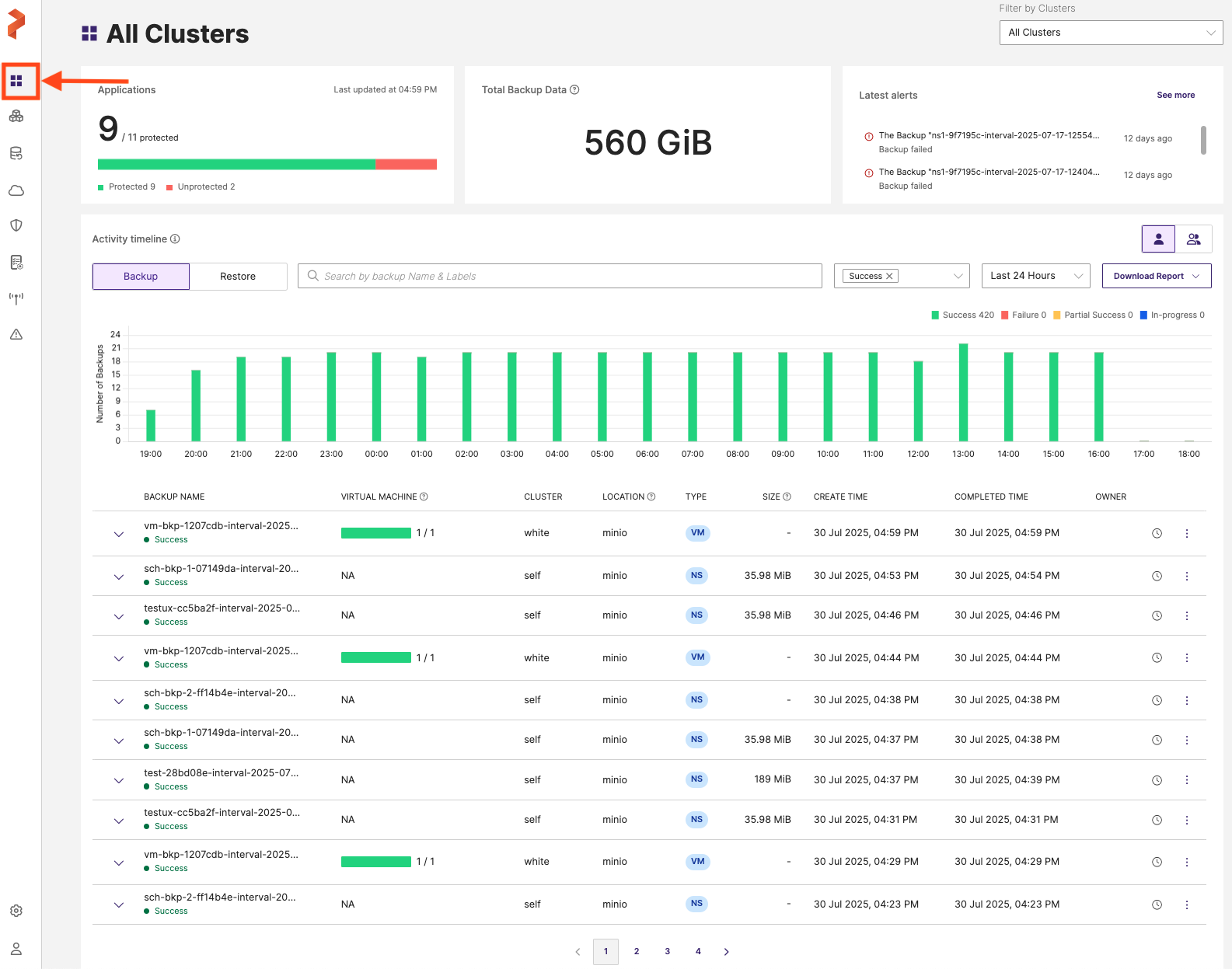This screenshot has height=969, width=1232.
Task: Open the Dashboard from the sidebar
Action: [16, 81]
